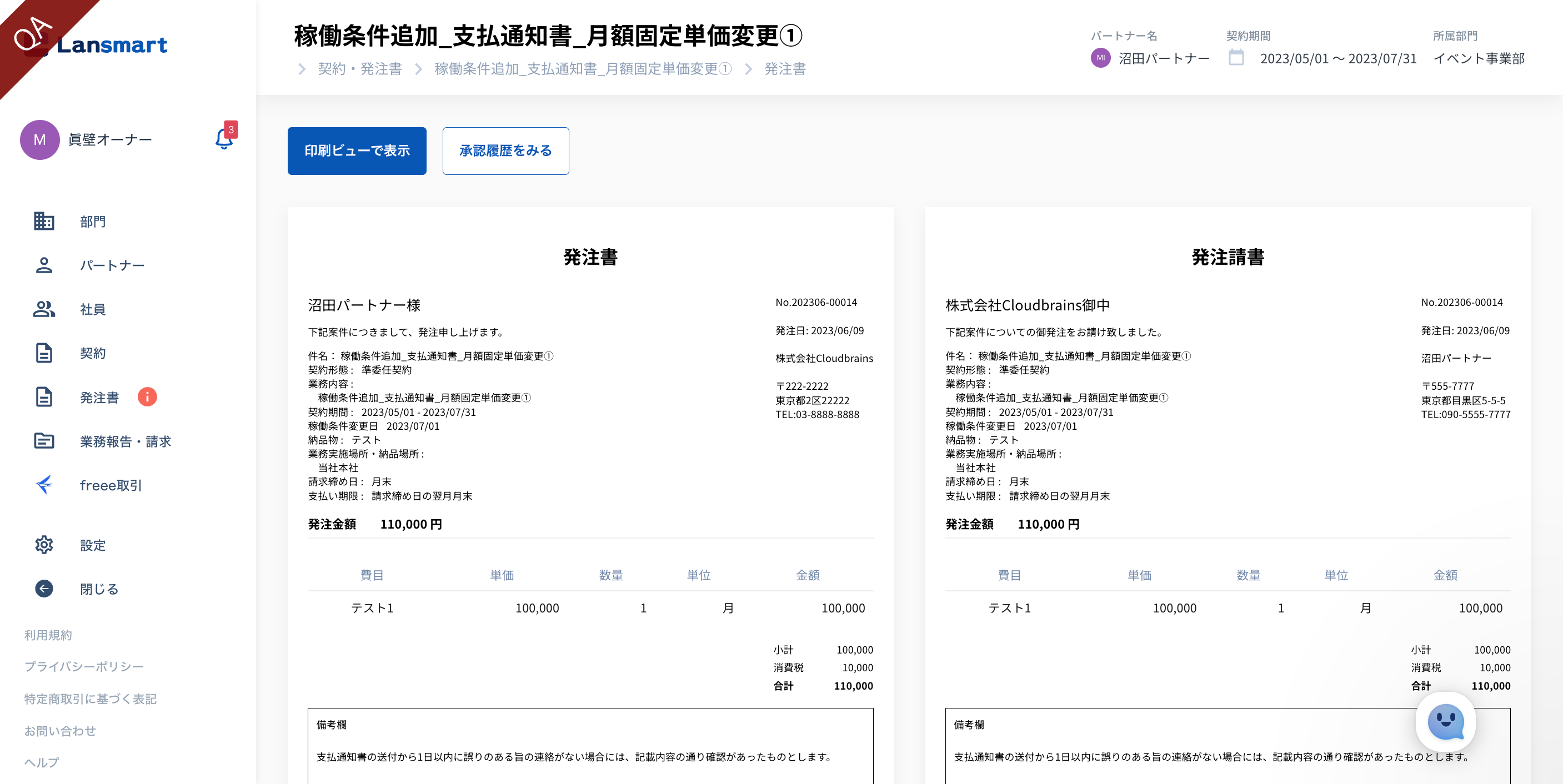1563x784 pixels.
Task: Click the イベント事業部 department text
Action: (x=1479, y=58)
